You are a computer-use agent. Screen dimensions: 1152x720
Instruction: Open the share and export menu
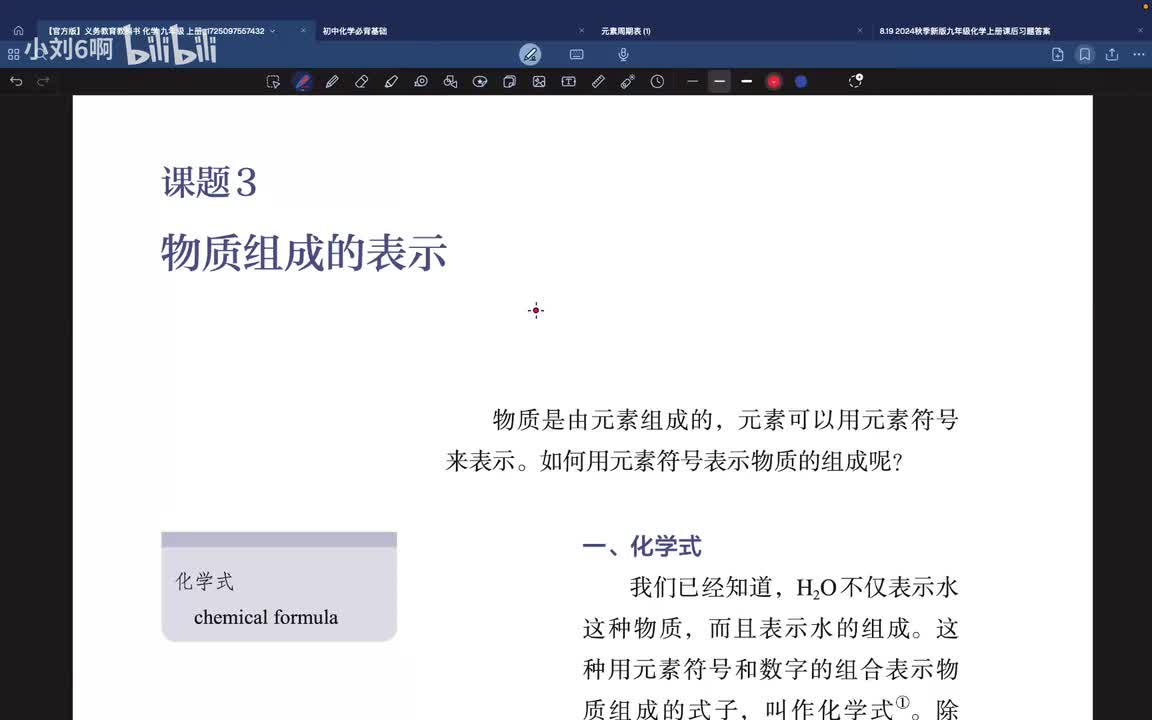pyautogui.click(x=1112, y=54)
